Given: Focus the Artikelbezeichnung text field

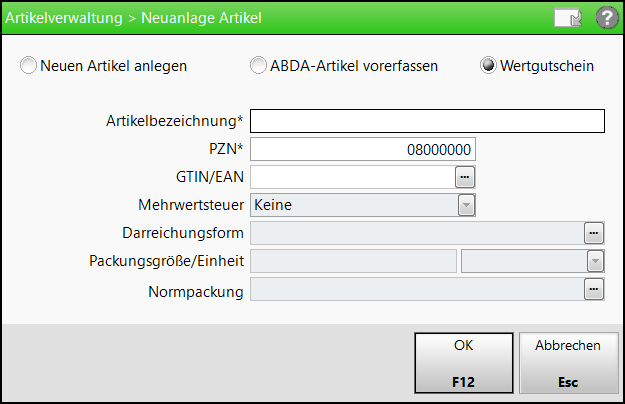Looking at the screenshot, I should pyautogui.click(x=427, y=121).
